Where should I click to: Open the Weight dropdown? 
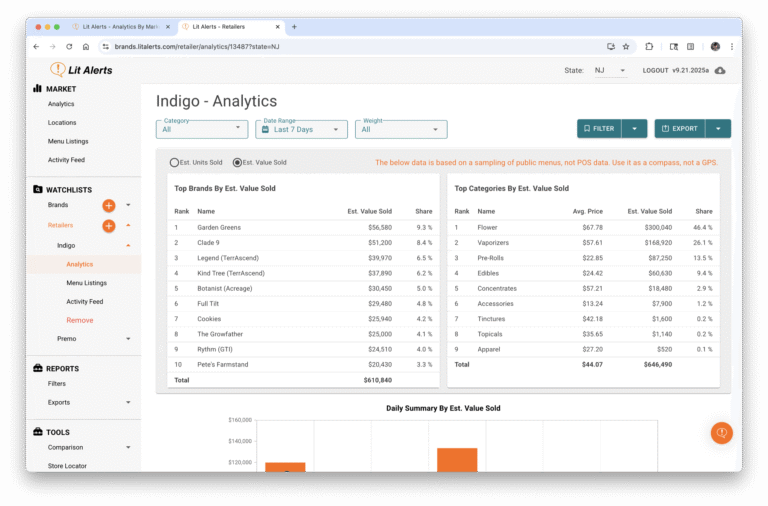tap(400, 129)
